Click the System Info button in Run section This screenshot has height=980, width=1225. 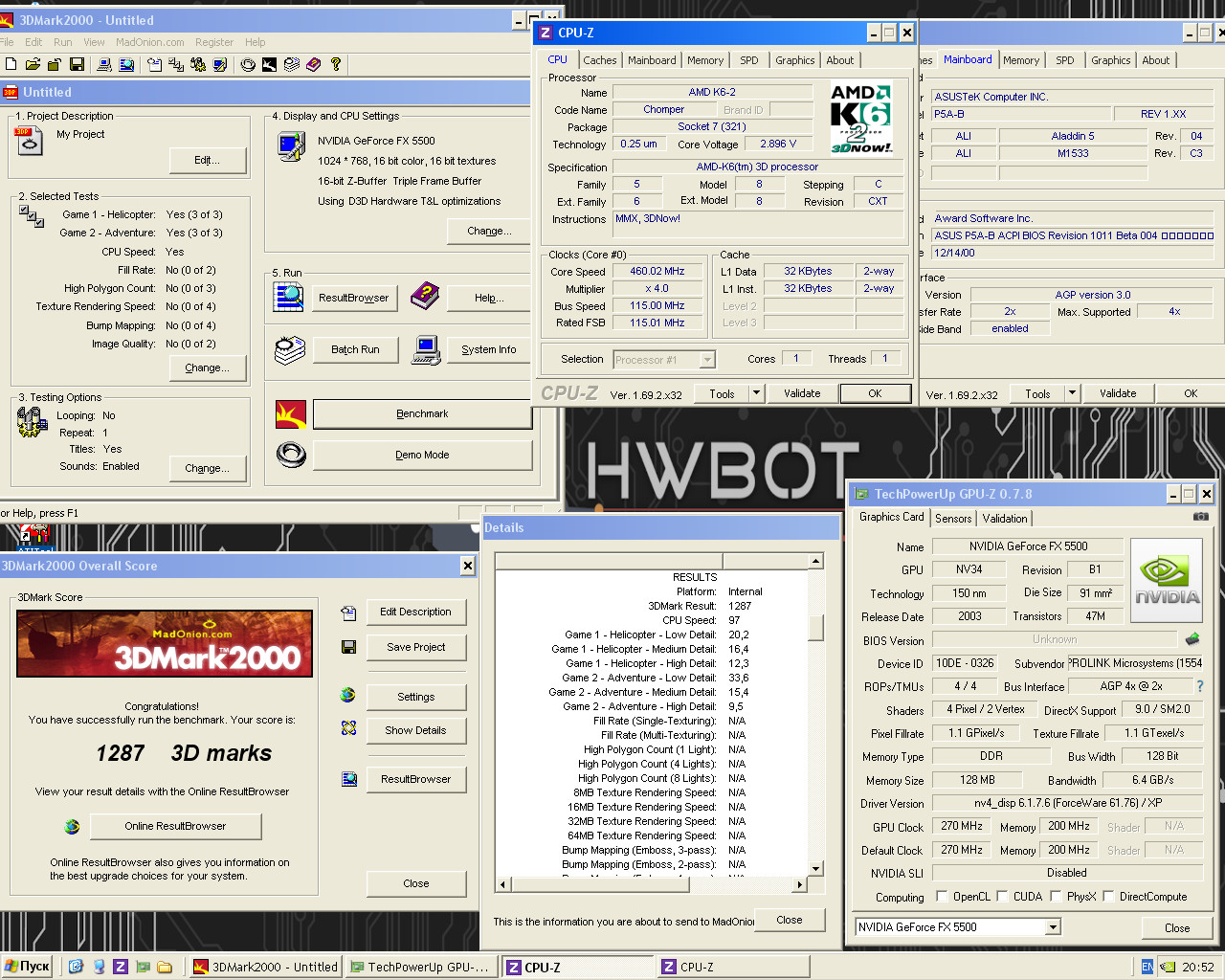(x=488, y=349)
